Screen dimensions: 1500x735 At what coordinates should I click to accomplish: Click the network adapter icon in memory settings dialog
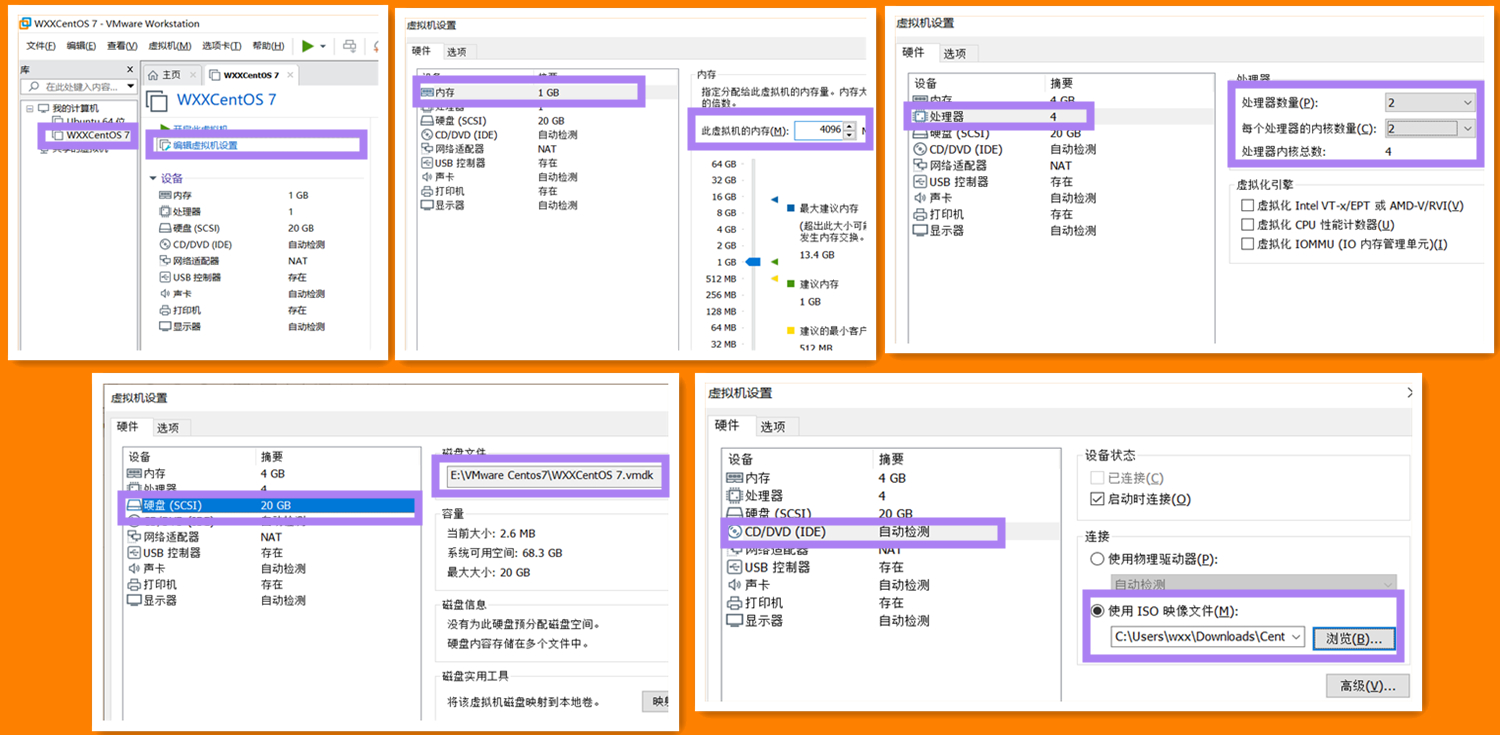click(427, 149)
